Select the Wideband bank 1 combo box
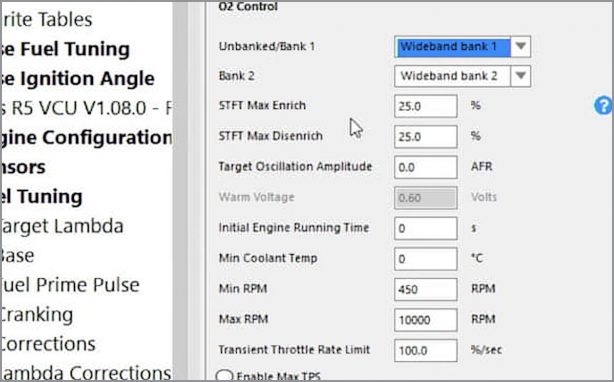Viewport: 614px width, 382px height. click(462, 47)
